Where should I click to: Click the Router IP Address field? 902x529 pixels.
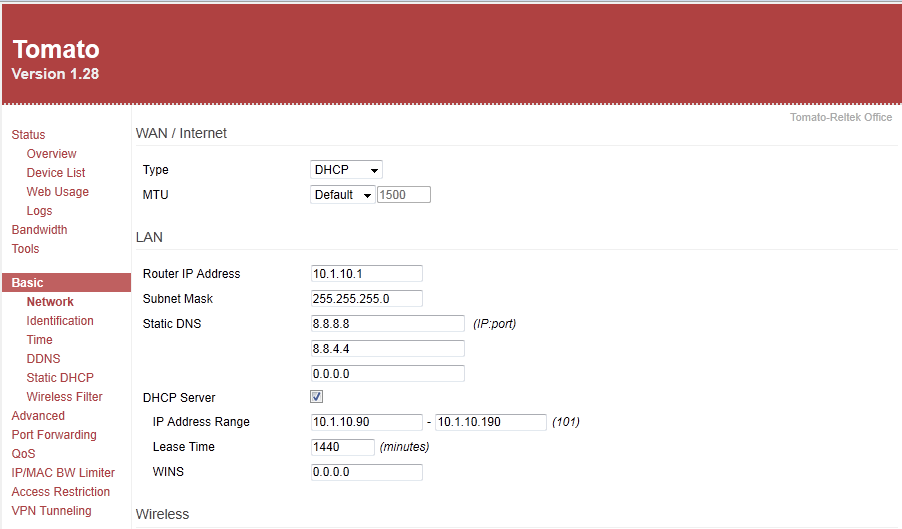point(366,274)
